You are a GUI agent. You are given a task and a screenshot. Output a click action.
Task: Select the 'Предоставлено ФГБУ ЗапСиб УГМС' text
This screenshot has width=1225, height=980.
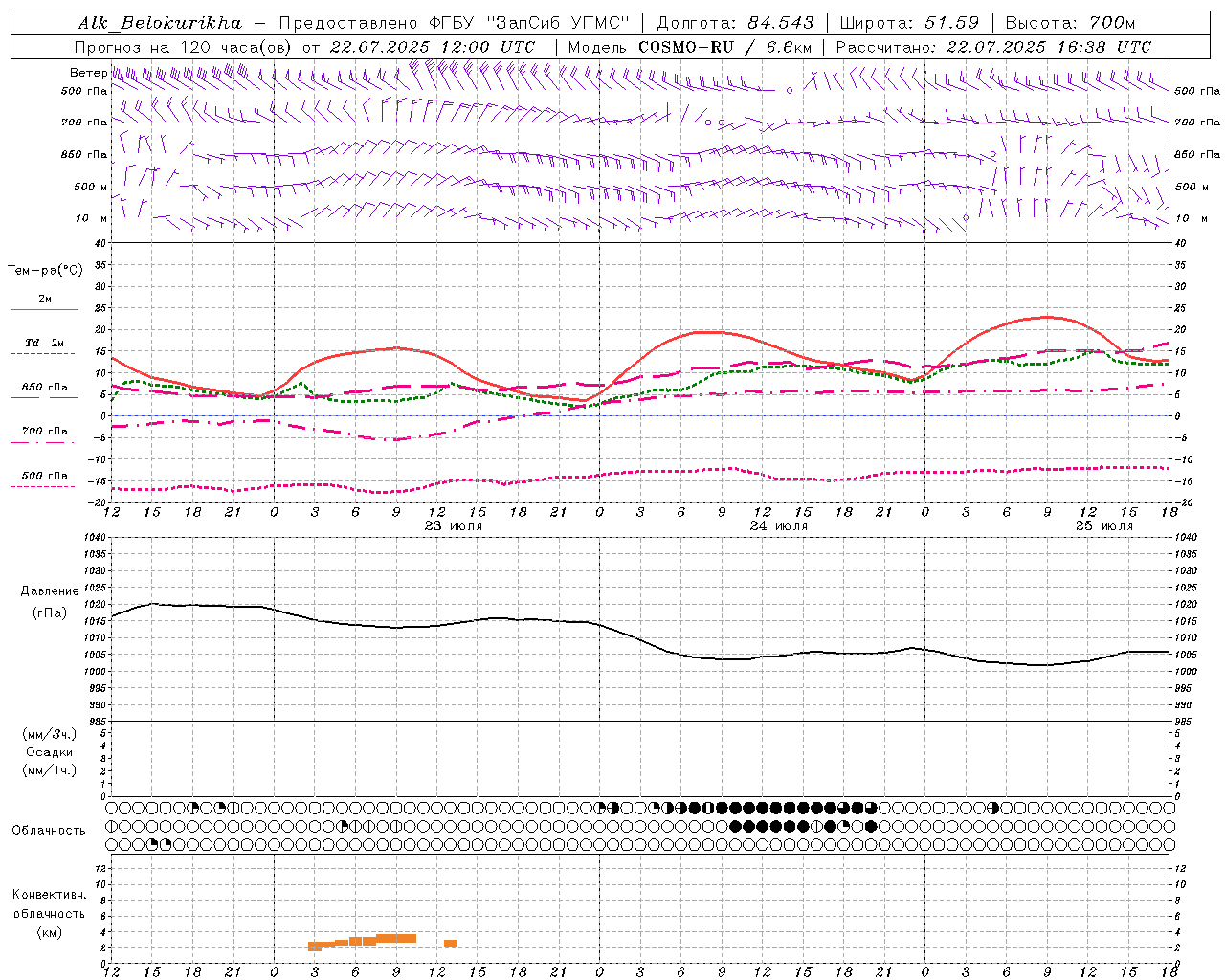click(x=454, y=23)
